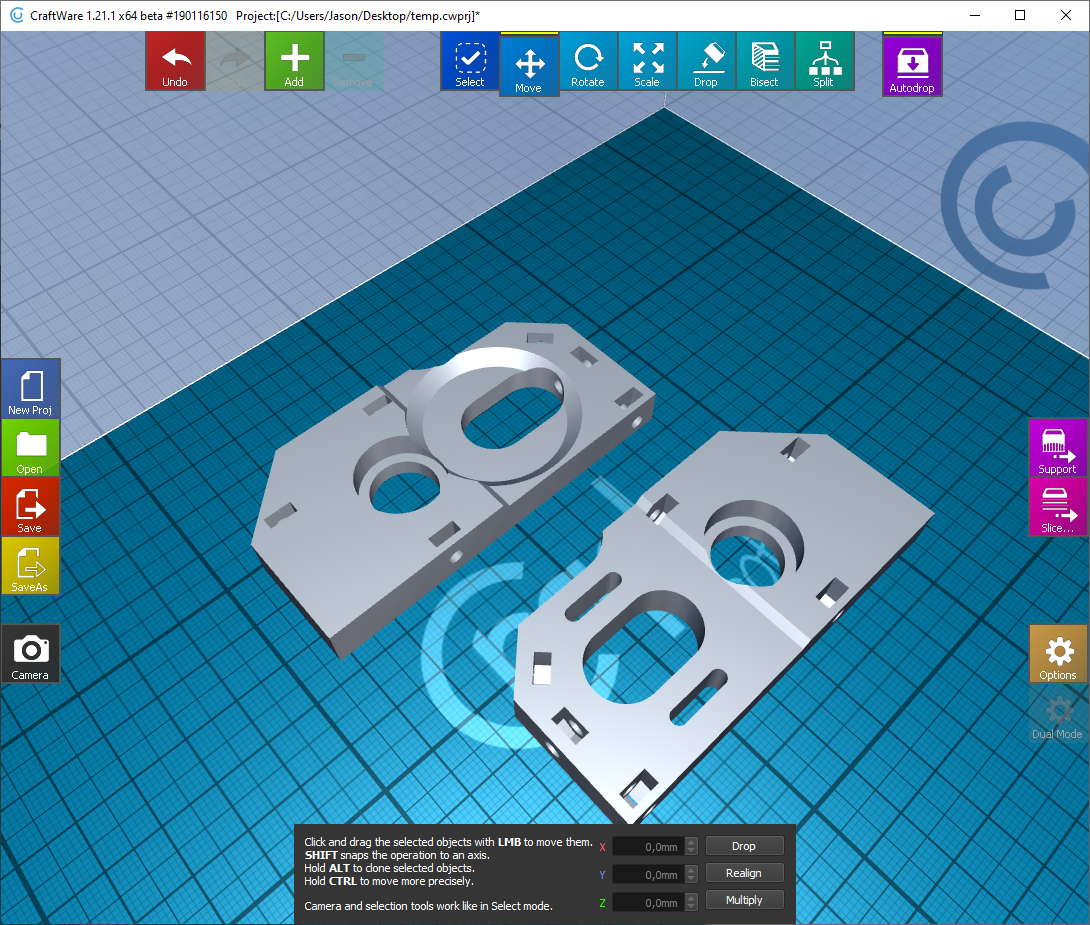Enable Move mode
Image resolution: width=1090 pixels, height=925 pixels.
[x=529, y=62]
